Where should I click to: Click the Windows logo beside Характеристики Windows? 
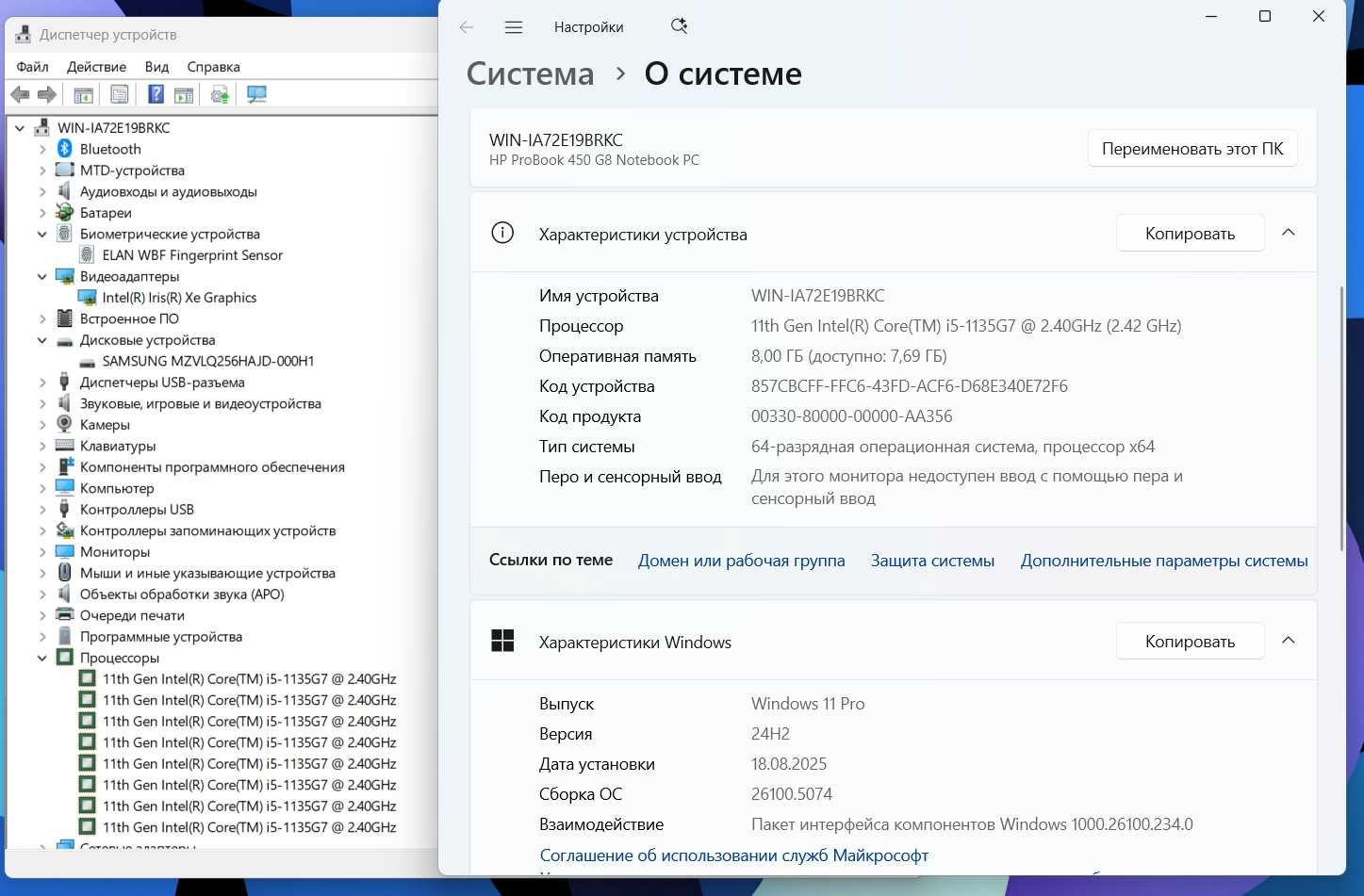[x=502, y=641]
